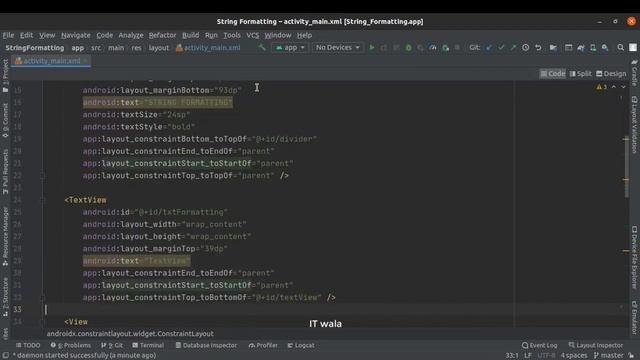Open the Terminal tool window
The width and height of the screenshot is (640, 360).
click(148, 345)
